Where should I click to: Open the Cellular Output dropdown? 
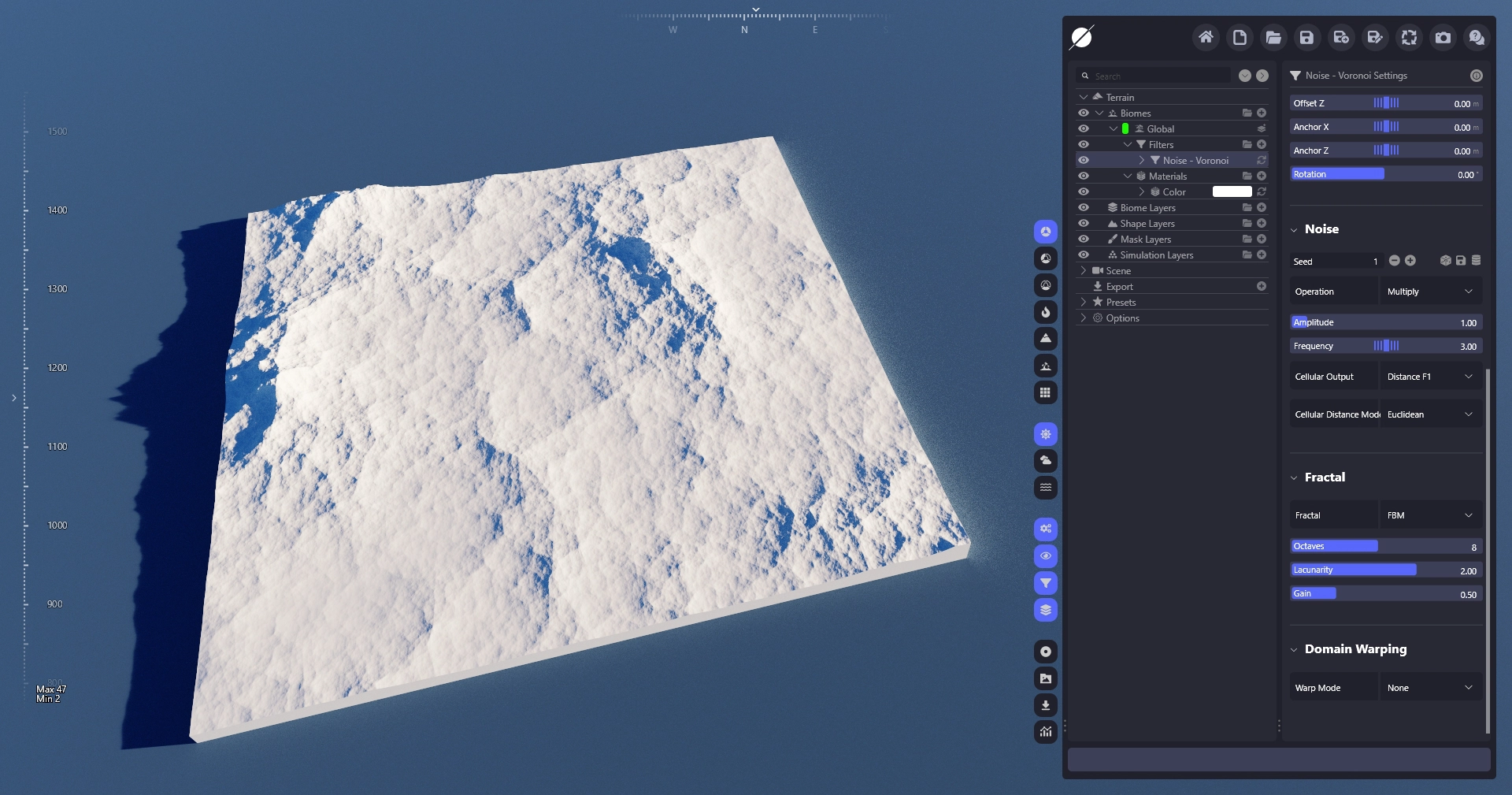coord(1430,377)
